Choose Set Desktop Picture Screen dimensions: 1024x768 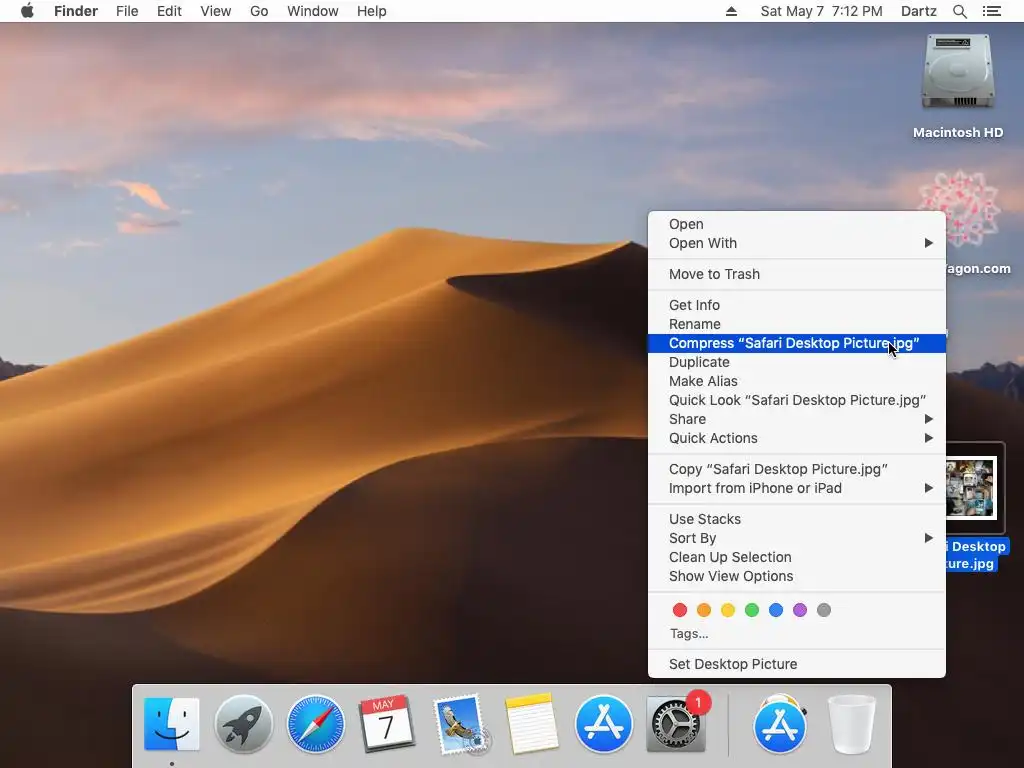click(796, 664)
